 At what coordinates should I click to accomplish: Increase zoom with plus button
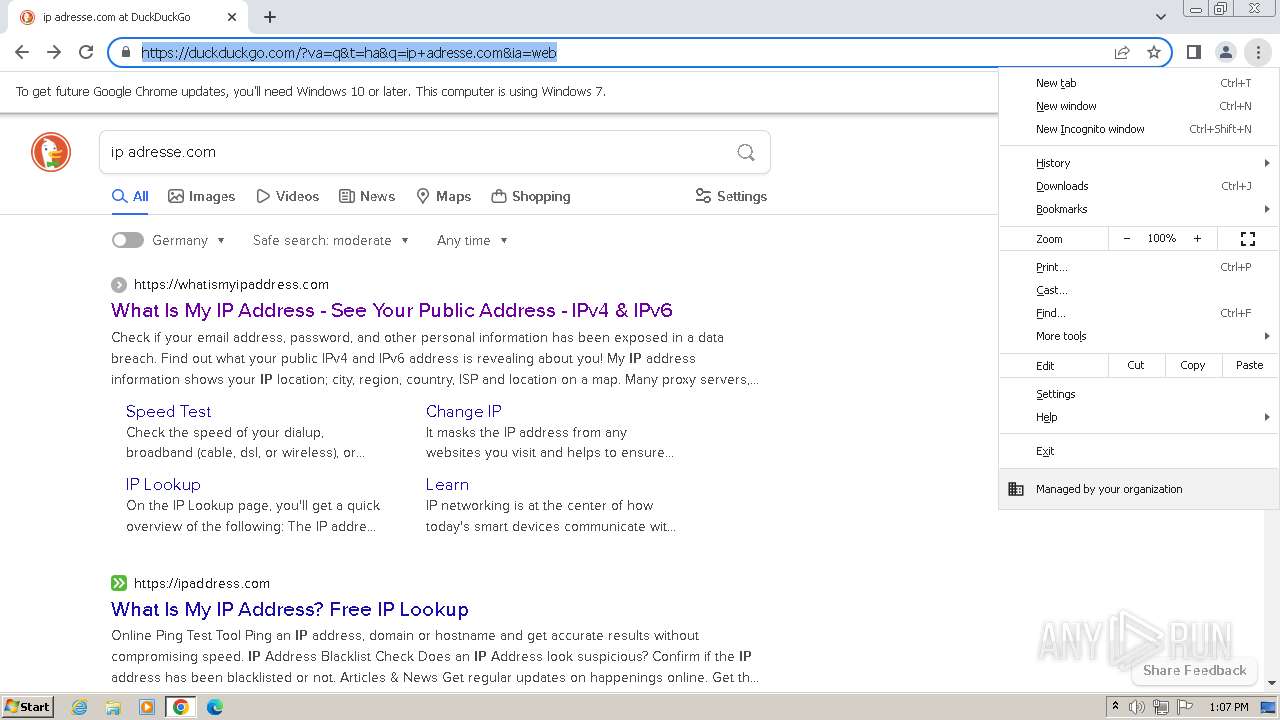click(1197, 239)
